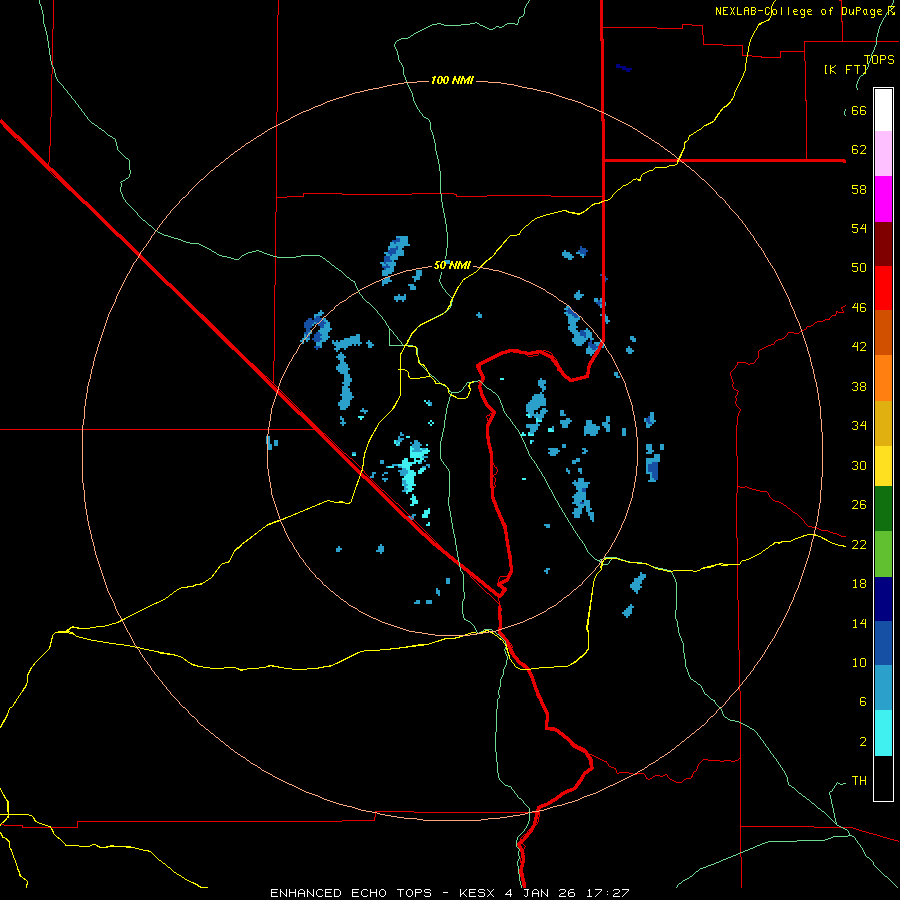
Task: Click the 'TOPS' legend title
Action: coord(879,59)
